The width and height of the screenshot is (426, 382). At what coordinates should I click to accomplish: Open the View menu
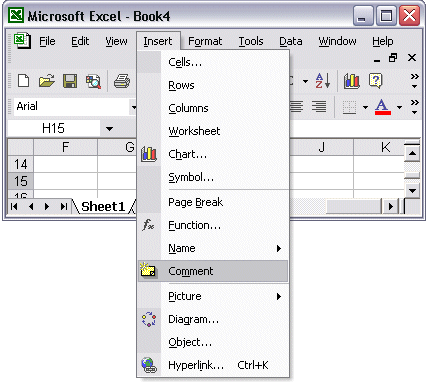pos(116,41)
